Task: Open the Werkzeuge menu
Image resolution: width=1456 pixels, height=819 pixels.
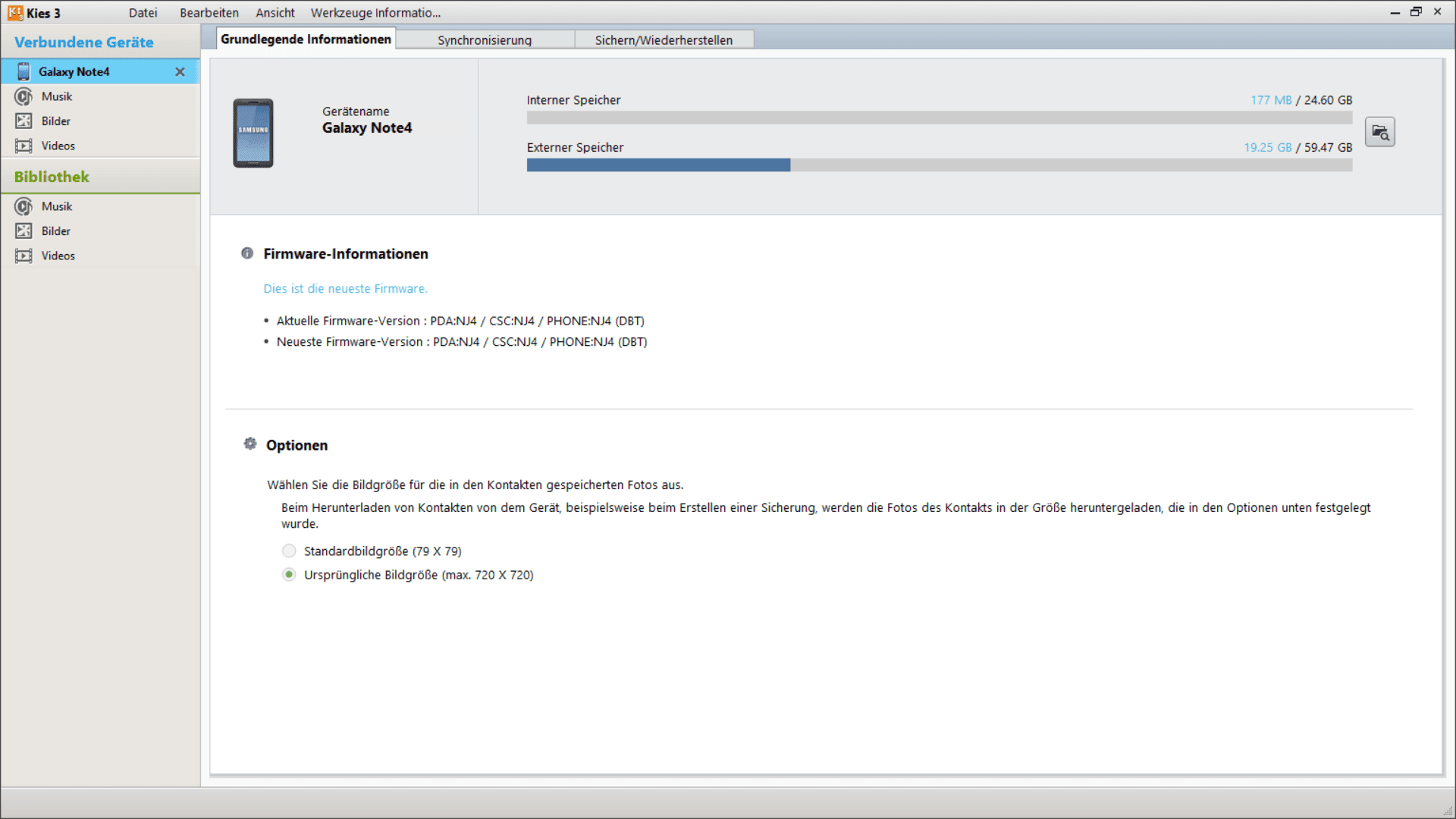Action: coord(338,13)
